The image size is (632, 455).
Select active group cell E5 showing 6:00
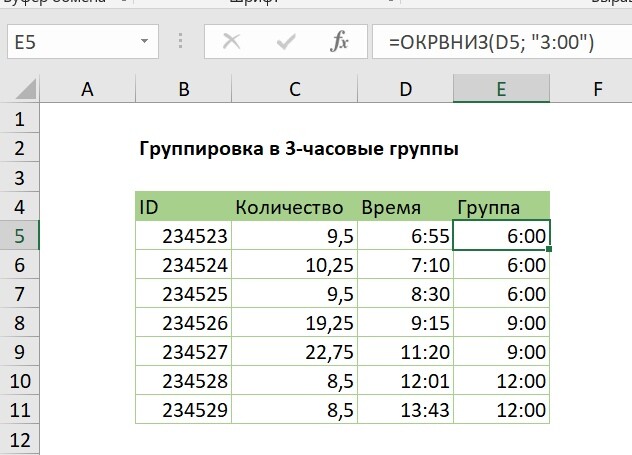pyautogui.click(x=501, y=235)
